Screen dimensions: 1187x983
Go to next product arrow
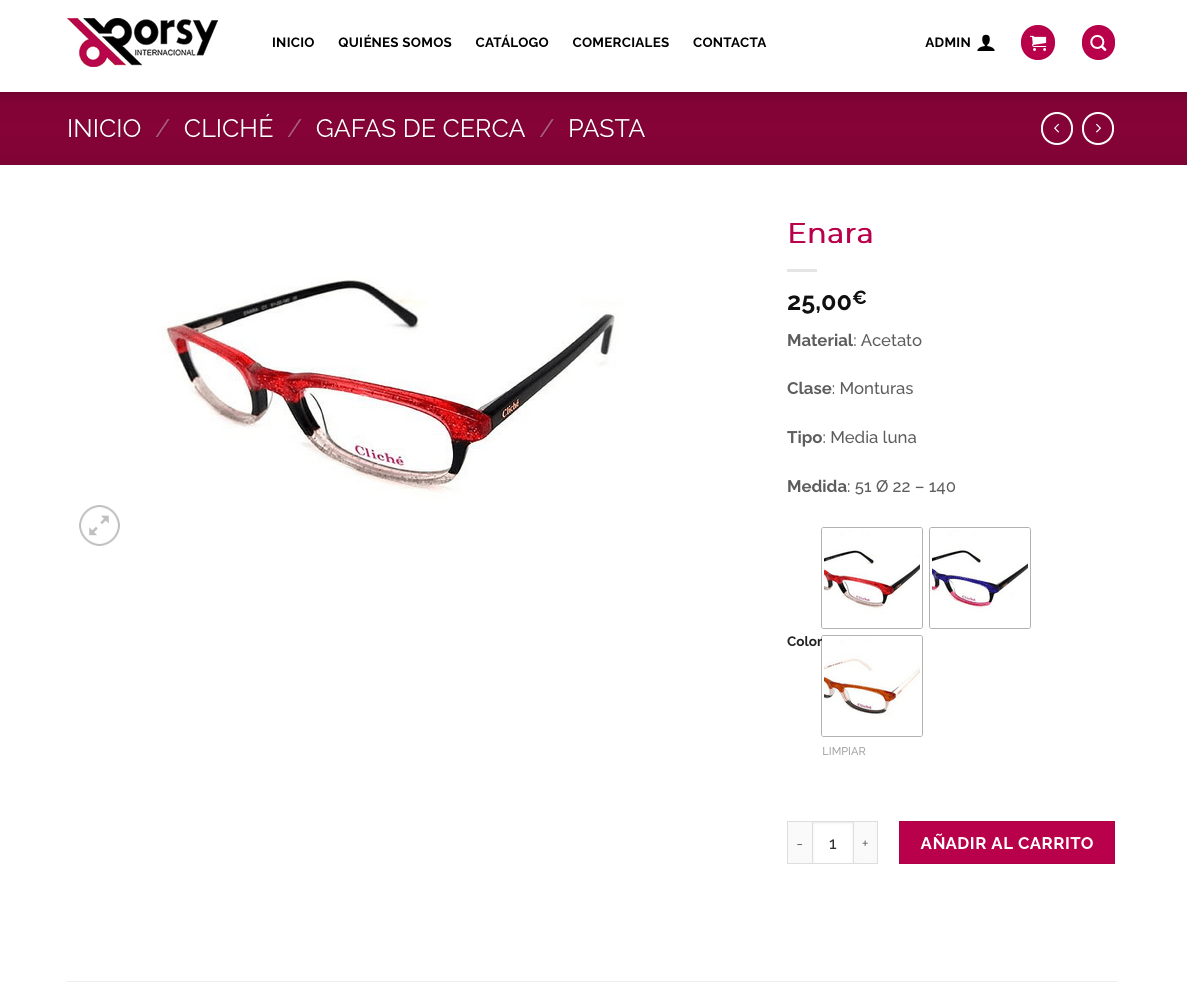coord(1098,128)
